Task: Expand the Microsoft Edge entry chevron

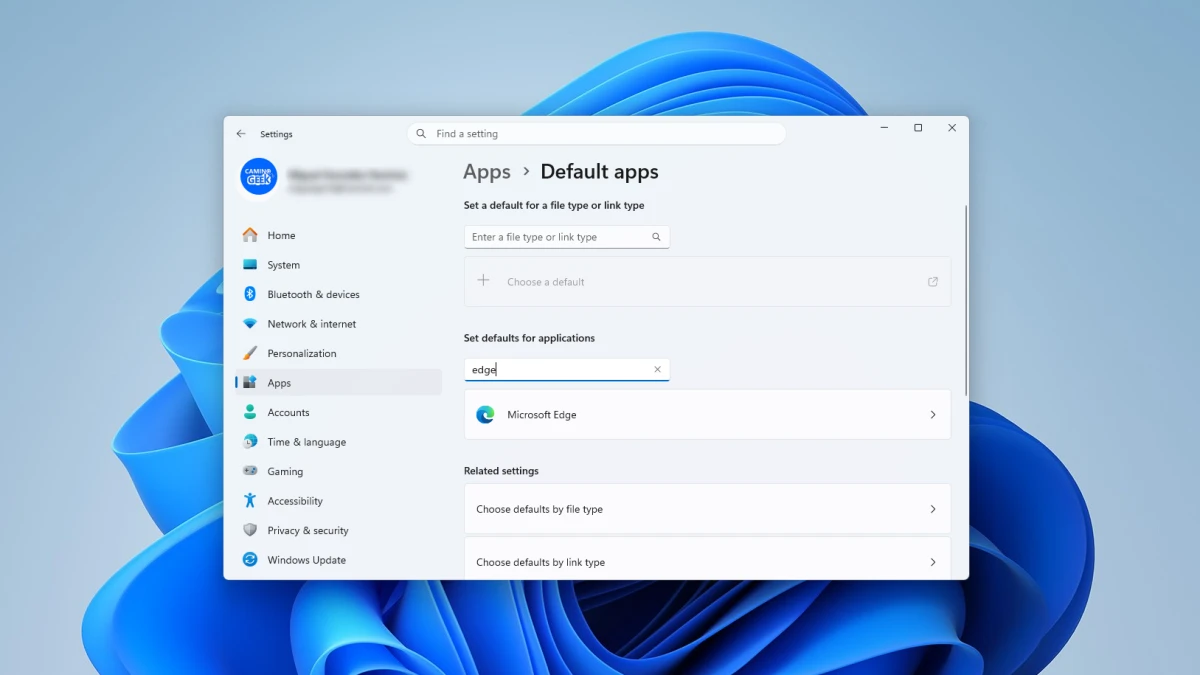Action: (x=933, y=414)
